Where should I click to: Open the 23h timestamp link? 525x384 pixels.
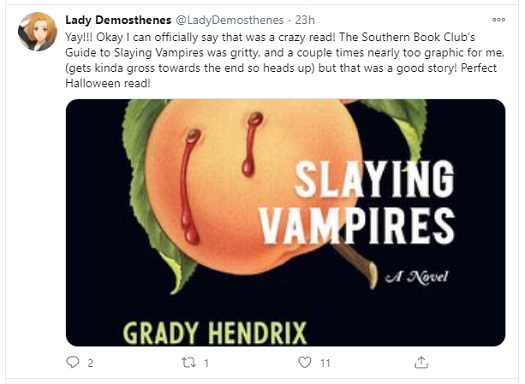[305, 20]
